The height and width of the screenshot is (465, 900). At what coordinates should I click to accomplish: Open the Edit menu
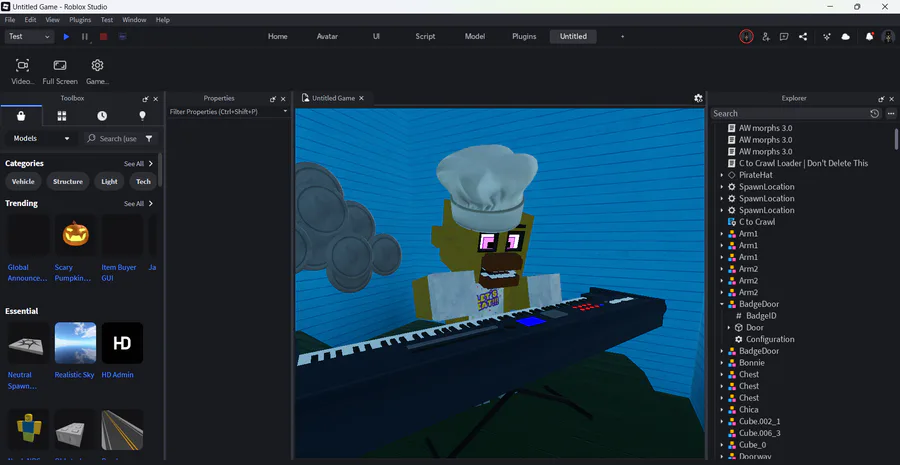coord(30,20)
